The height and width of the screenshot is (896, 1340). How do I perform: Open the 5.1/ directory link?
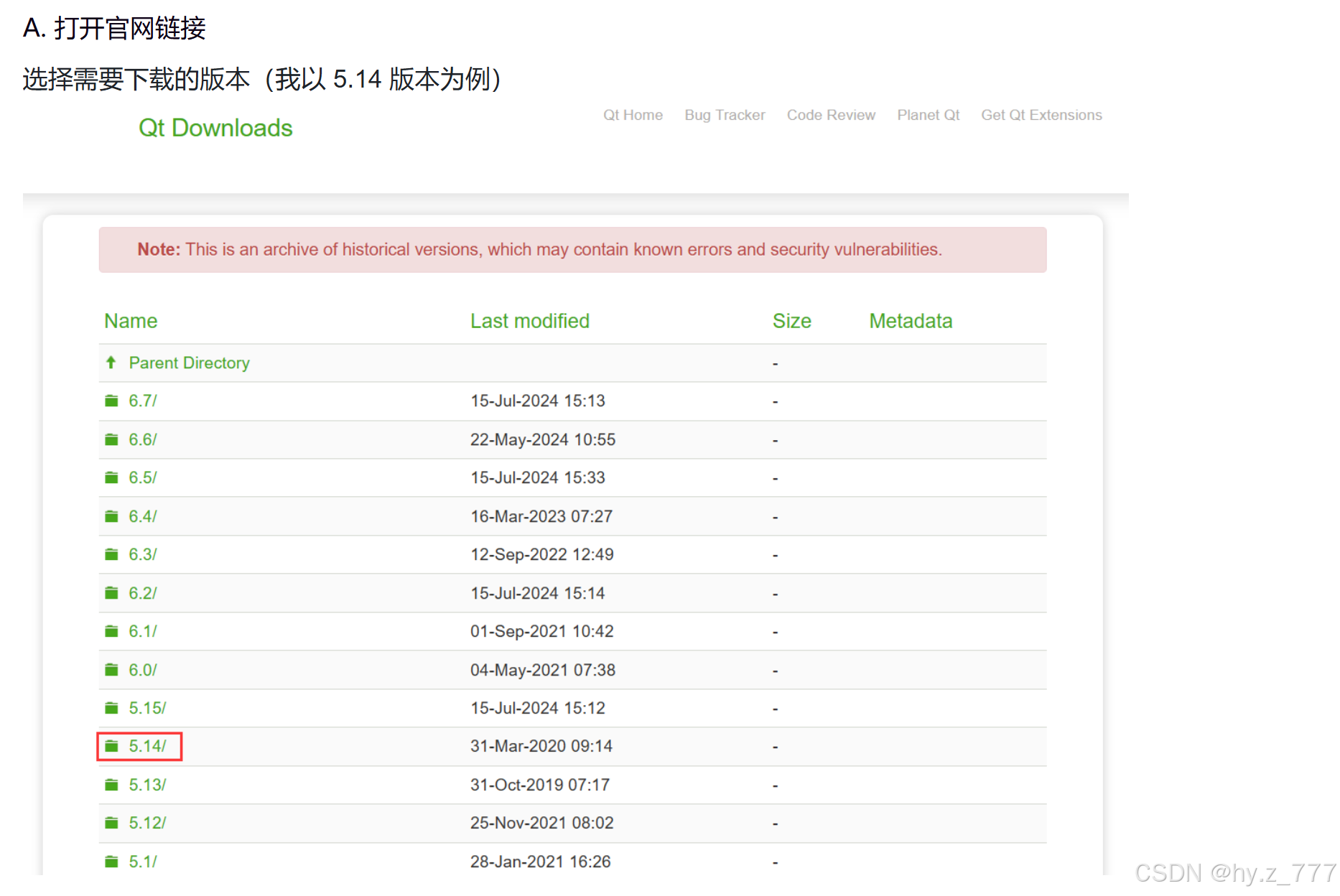(143, 862)
